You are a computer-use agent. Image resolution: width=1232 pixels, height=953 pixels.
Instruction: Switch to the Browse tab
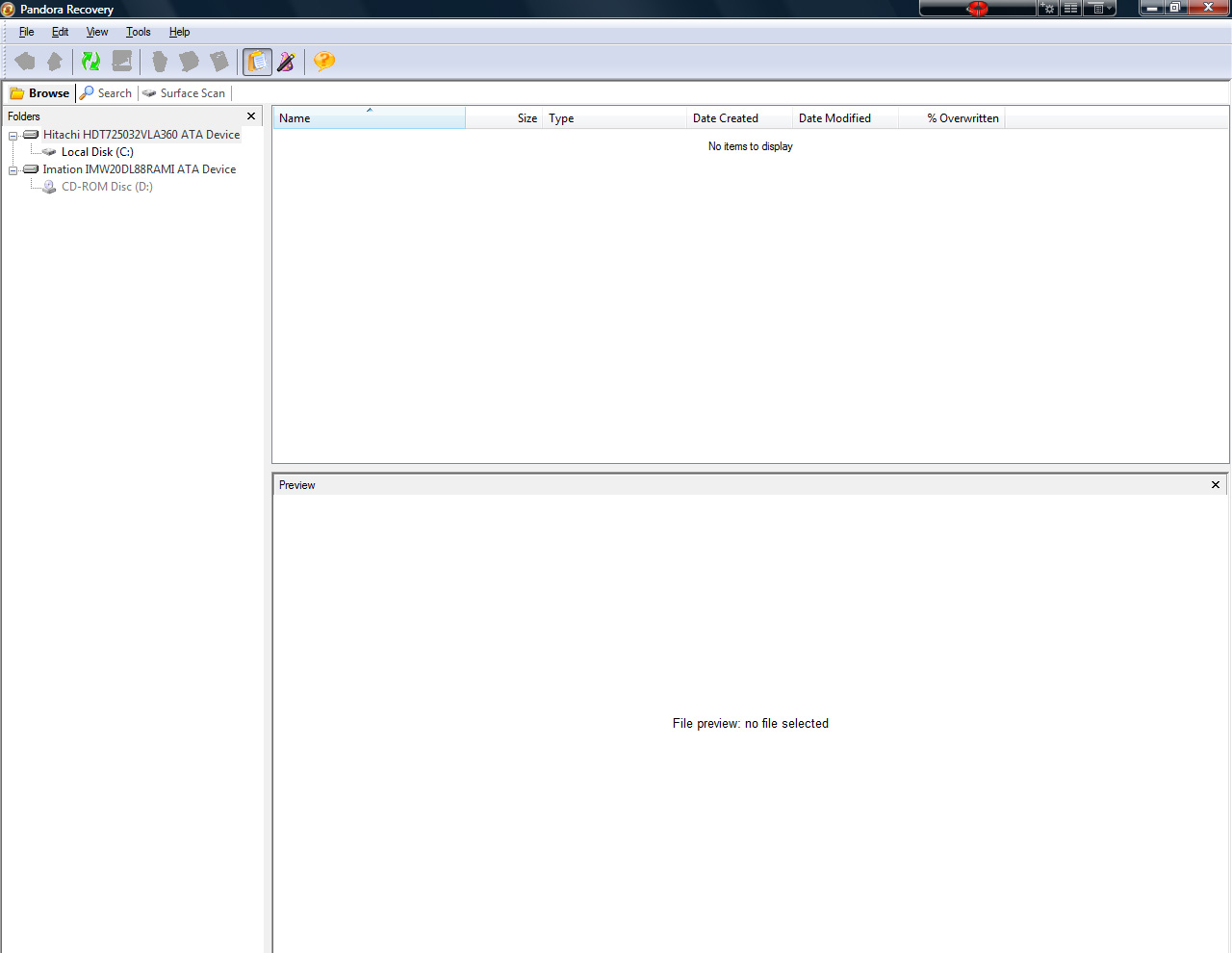(39, 93)
